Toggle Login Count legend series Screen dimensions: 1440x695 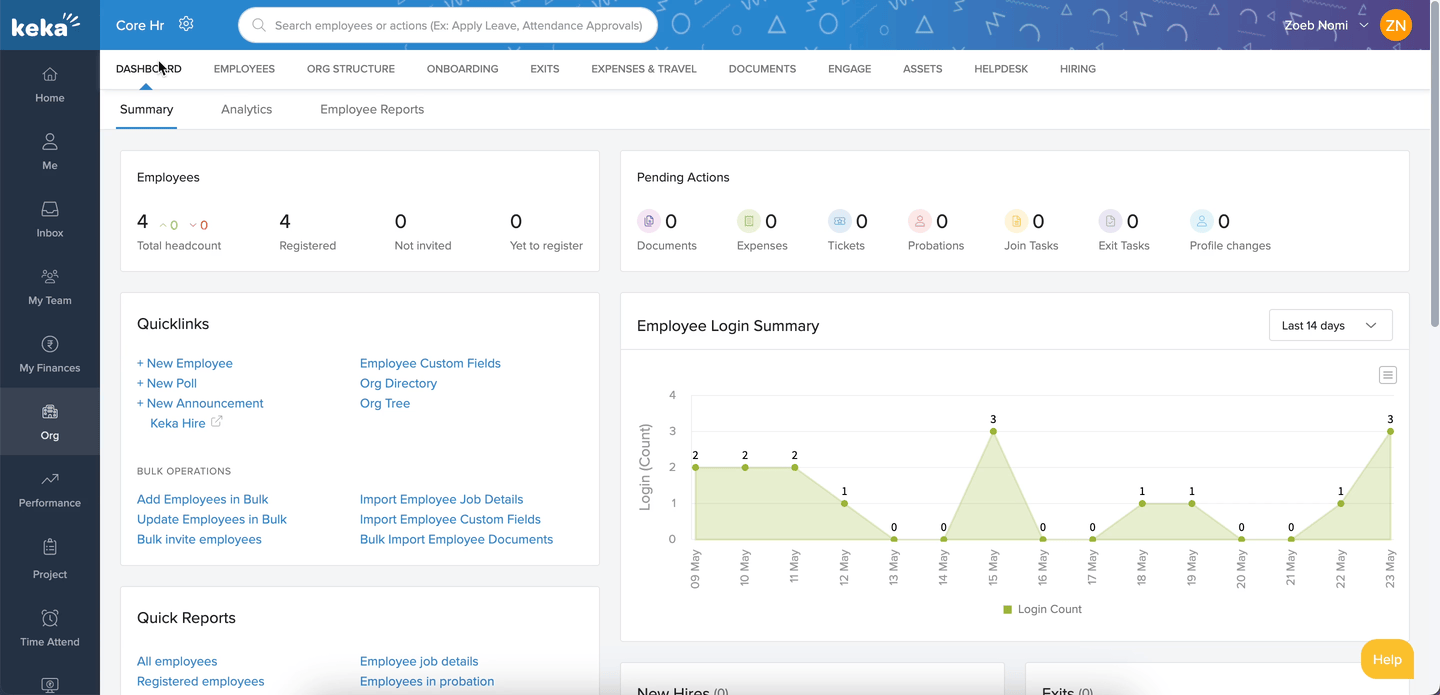(x=1042, y=609)
